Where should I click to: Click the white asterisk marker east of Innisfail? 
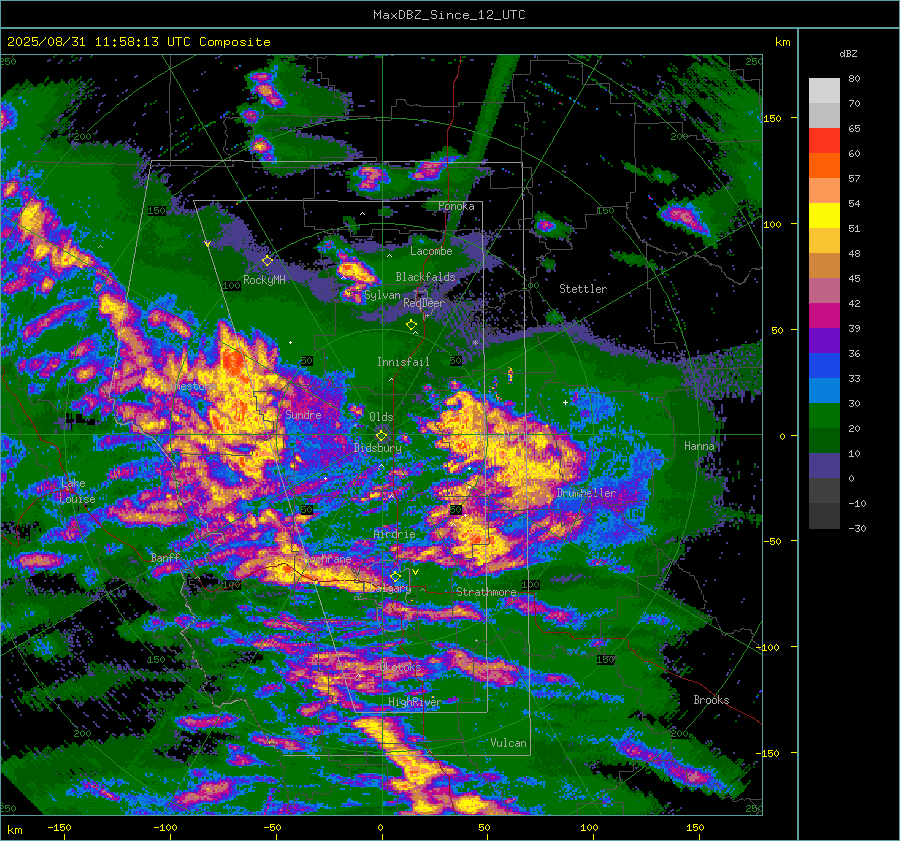click(x=475, y=343)
